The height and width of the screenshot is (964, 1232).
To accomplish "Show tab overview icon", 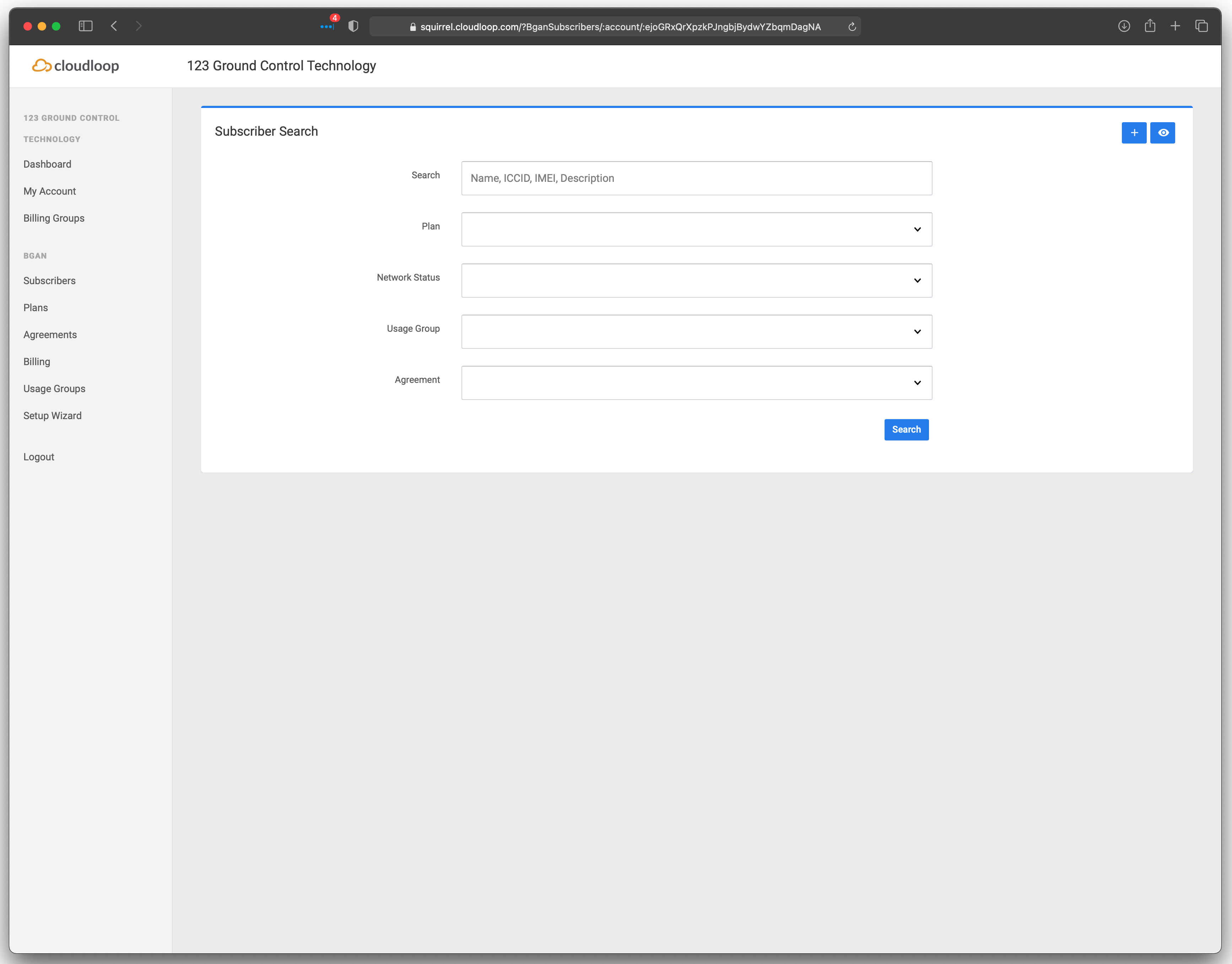I will click(1201, 26).
